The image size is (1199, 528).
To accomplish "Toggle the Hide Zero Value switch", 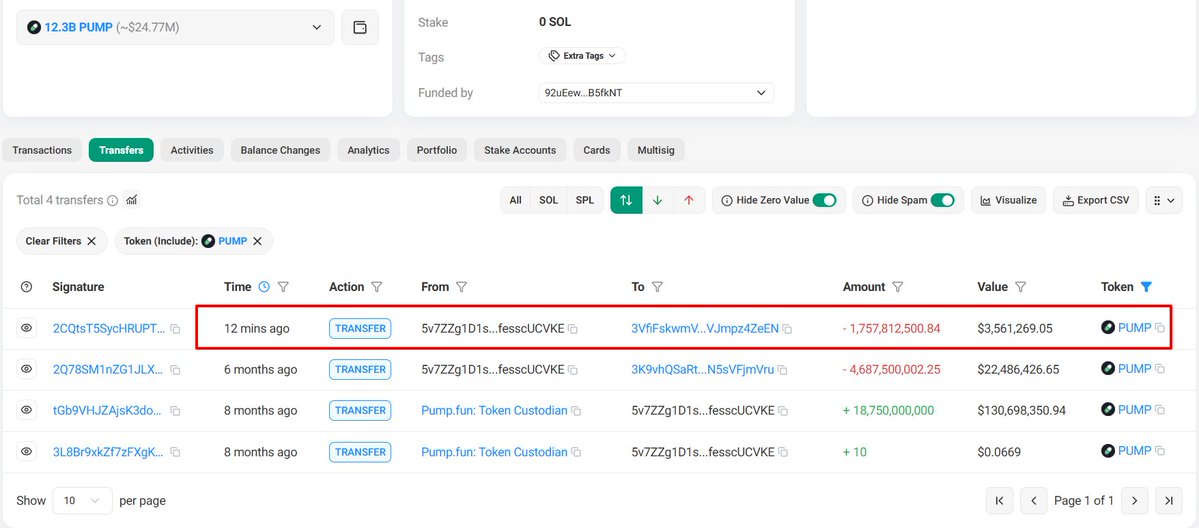I will 824,200.
